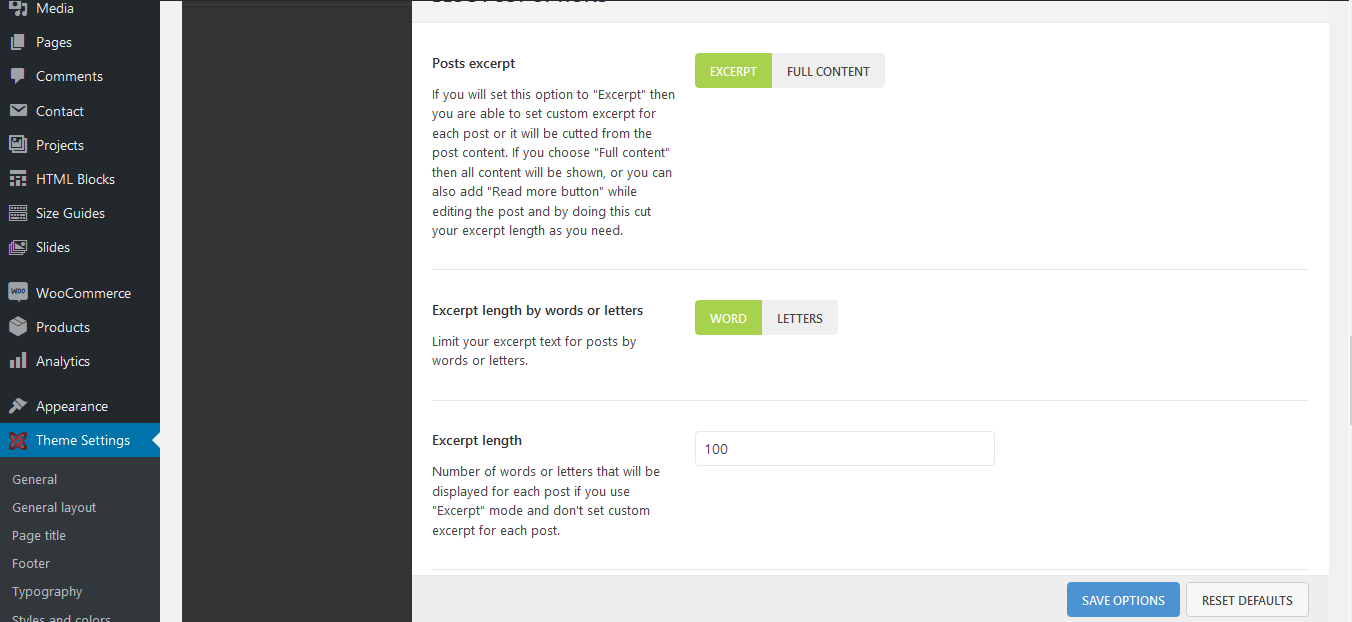This screenshot has width=1352, height=622.
Task: Switch Posts excerpt to FULL CONTENT
Action: [x=828, y=71]
